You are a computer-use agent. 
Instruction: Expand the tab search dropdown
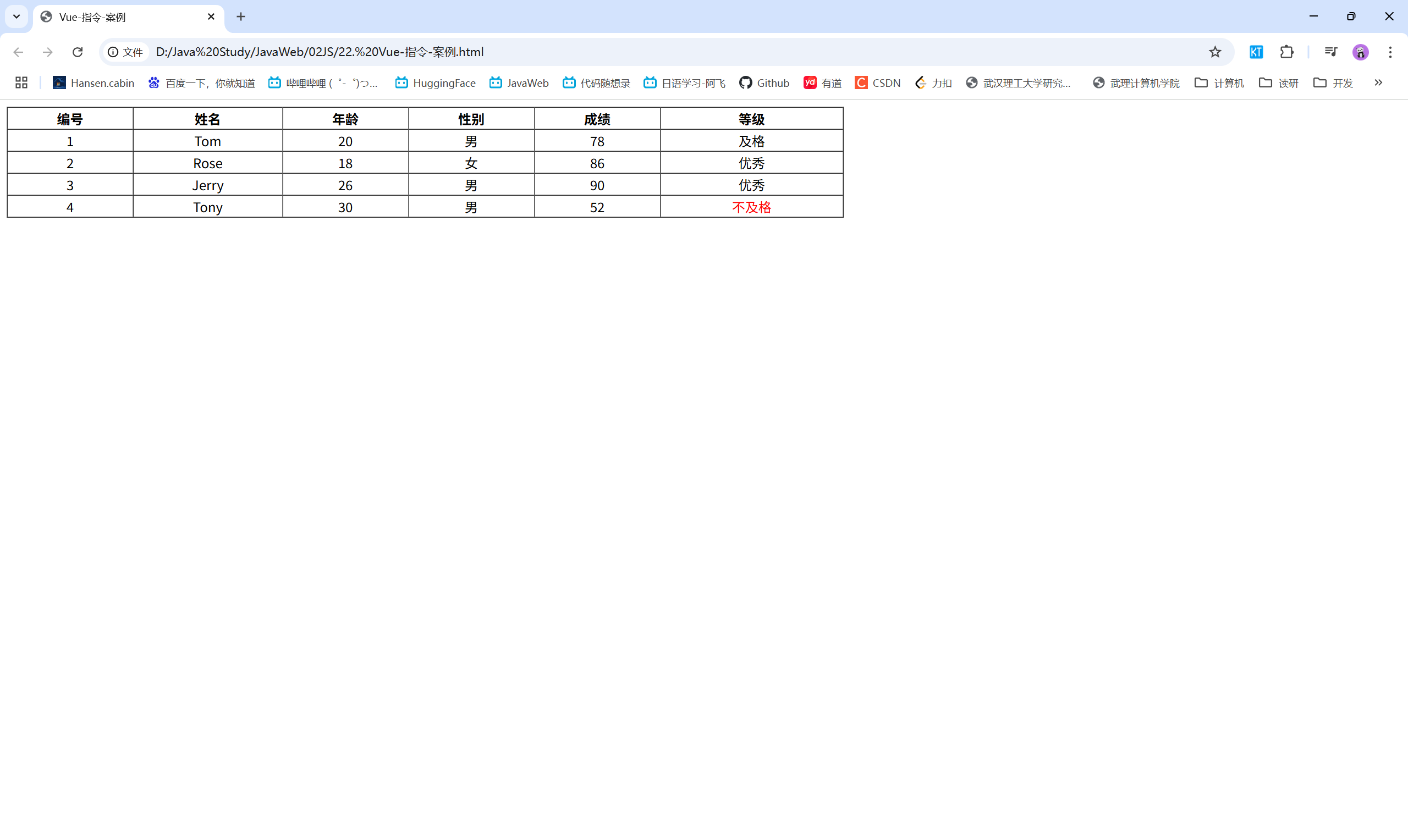[16, 16]
